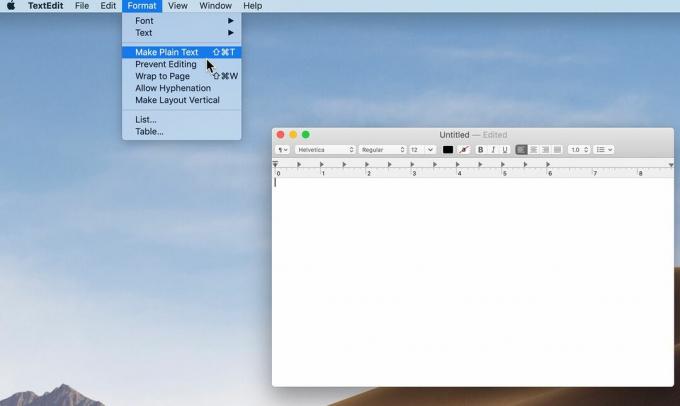Toggle underline formatting
This screenshot has width=680, height=406.
tap(505, 150)
